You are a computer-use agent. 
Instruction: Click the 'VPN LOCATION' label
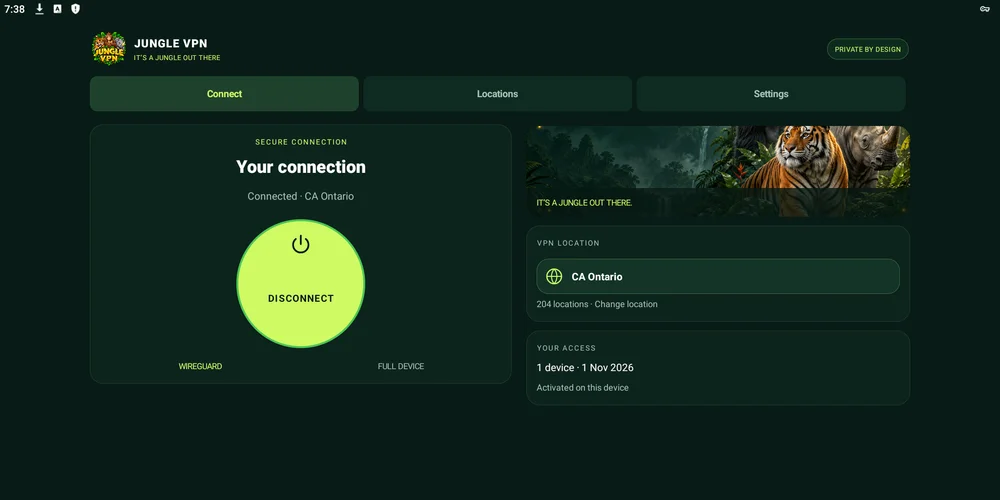click(x=568, y=243)
